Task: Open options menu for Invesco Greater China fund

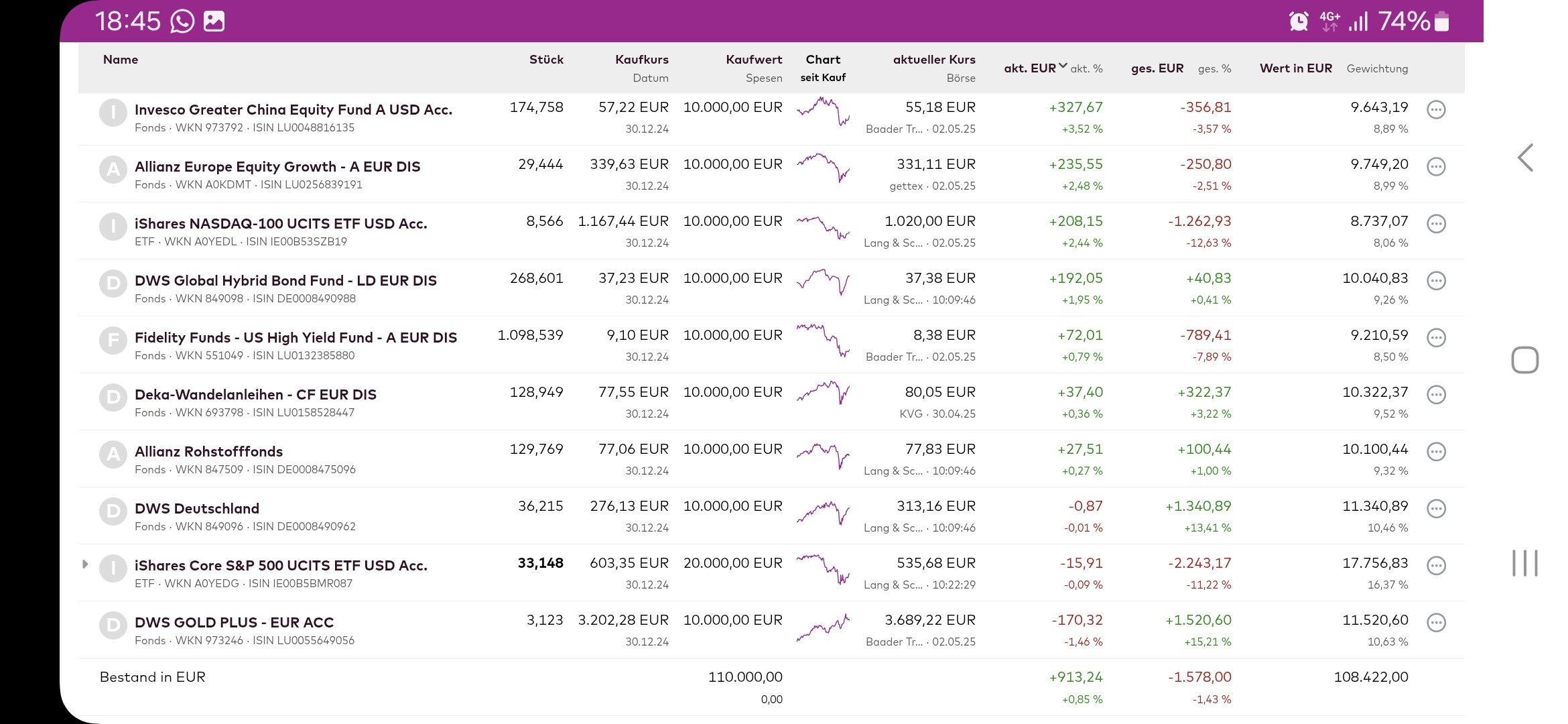Action: point(1436,110)
